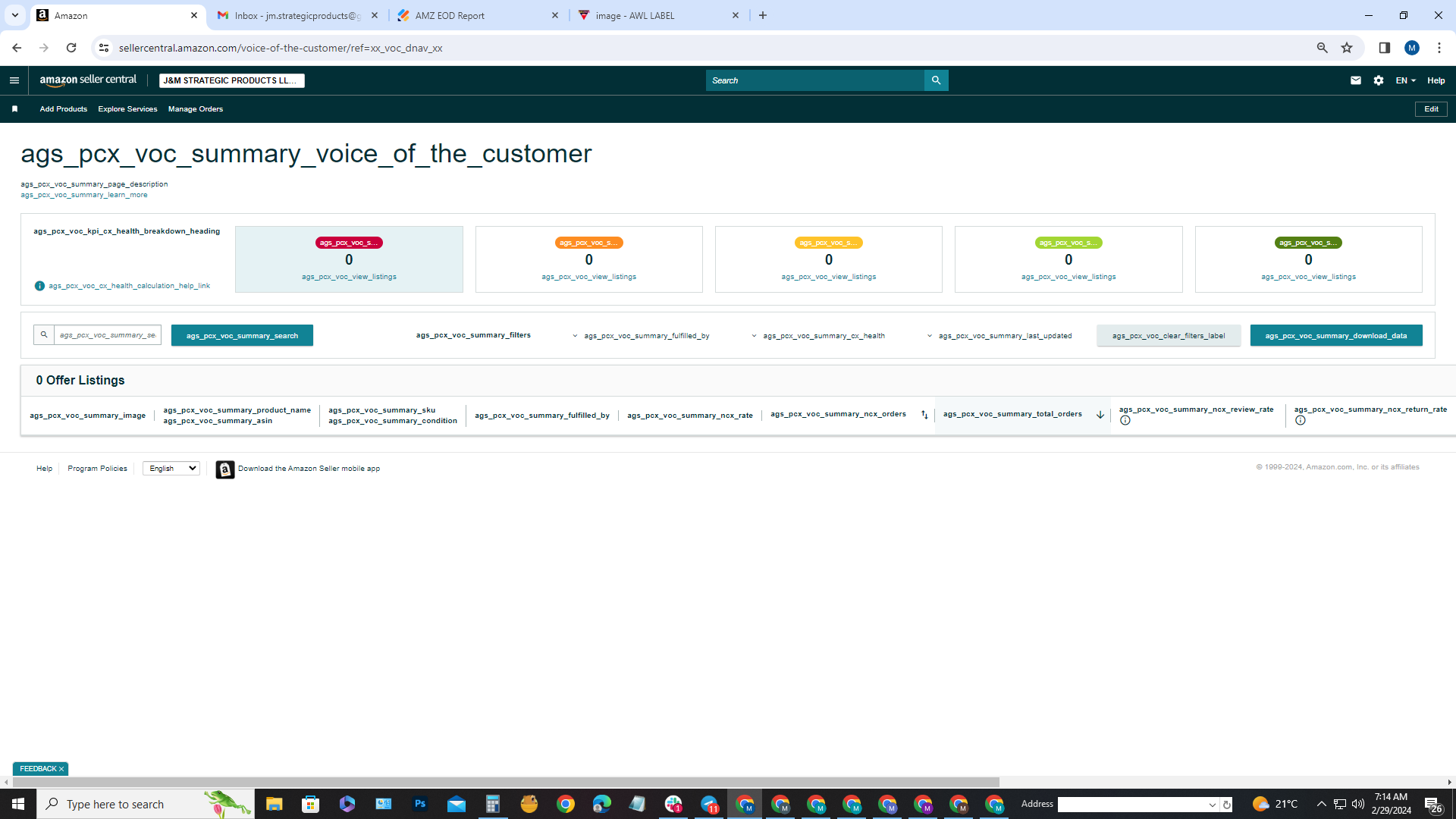Click the J&M STRATEGIC PRODUCTS account selector
The width and height of the screenshot is (1456, 819).
(x=232, y=80)
